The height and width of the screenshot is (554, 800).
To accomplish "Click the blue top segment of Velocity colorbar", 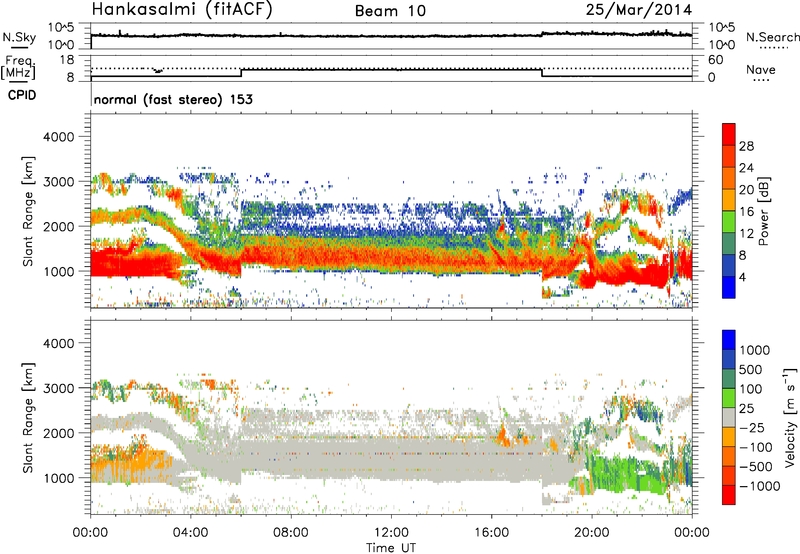I will [x=729, y=340].
